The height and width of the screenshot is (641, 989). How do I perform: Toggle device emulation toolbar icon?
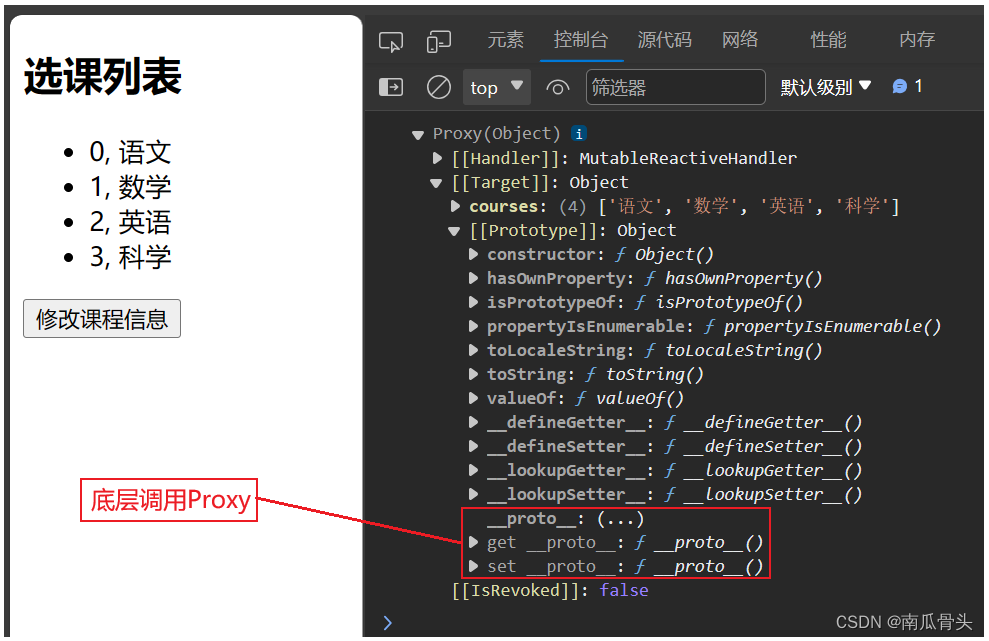pyautogui.click(x=438, y=42)
